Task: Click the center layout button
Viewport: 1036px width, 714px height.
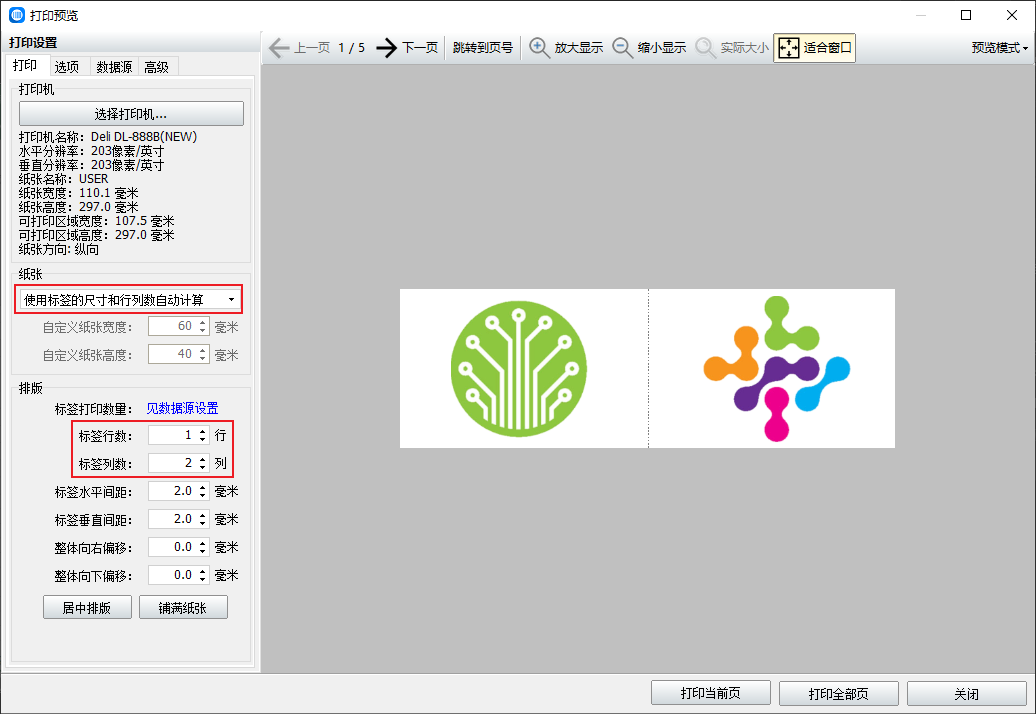Action: 87,608
